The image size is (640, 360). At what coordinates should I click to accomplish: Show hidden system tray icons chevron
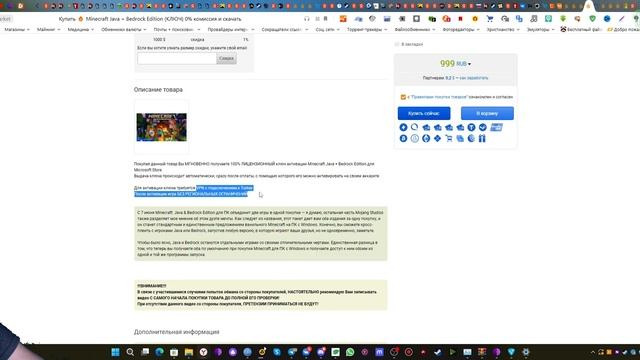593,352
